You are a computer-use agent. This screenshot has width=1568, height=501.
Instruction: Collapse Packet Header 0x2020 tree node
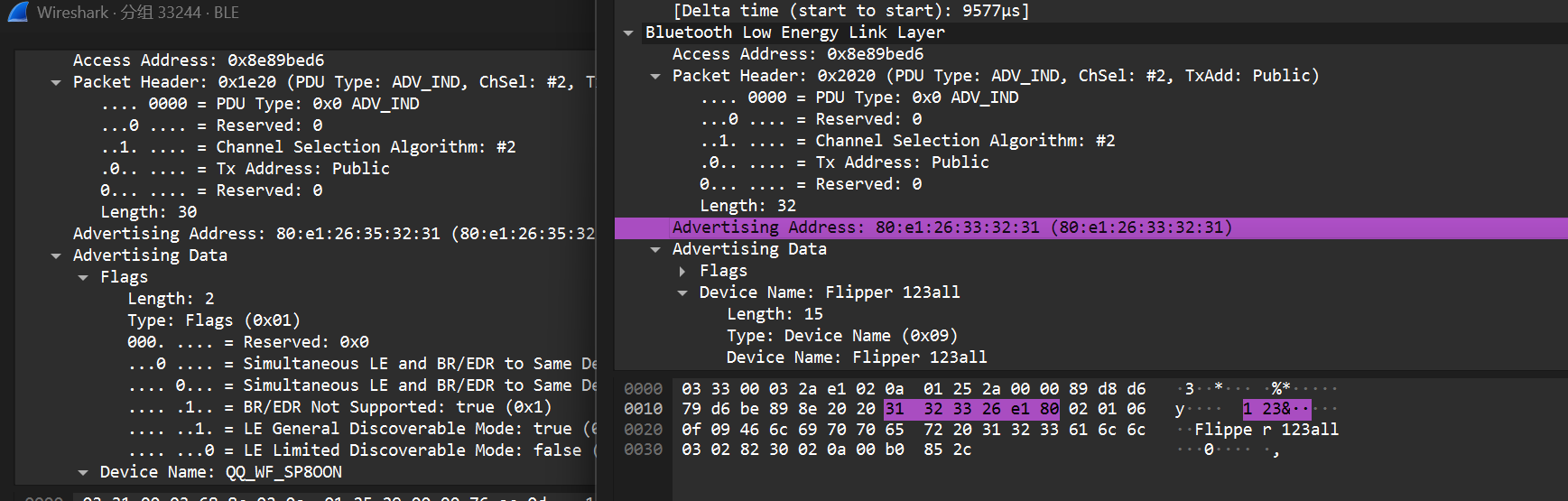[x=655, y=76]
